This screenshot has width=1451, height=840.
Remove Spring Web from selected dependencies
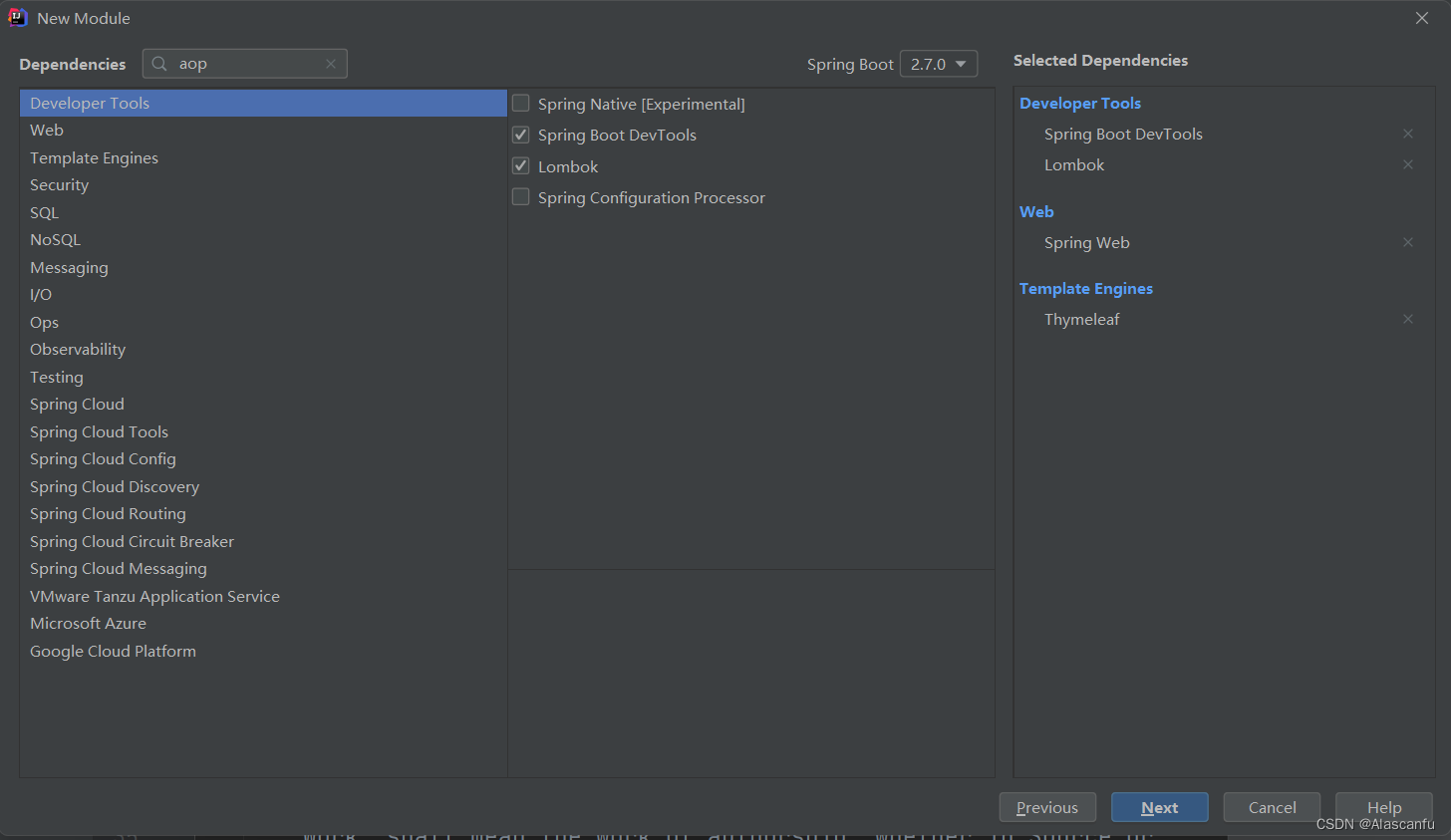1408,242
